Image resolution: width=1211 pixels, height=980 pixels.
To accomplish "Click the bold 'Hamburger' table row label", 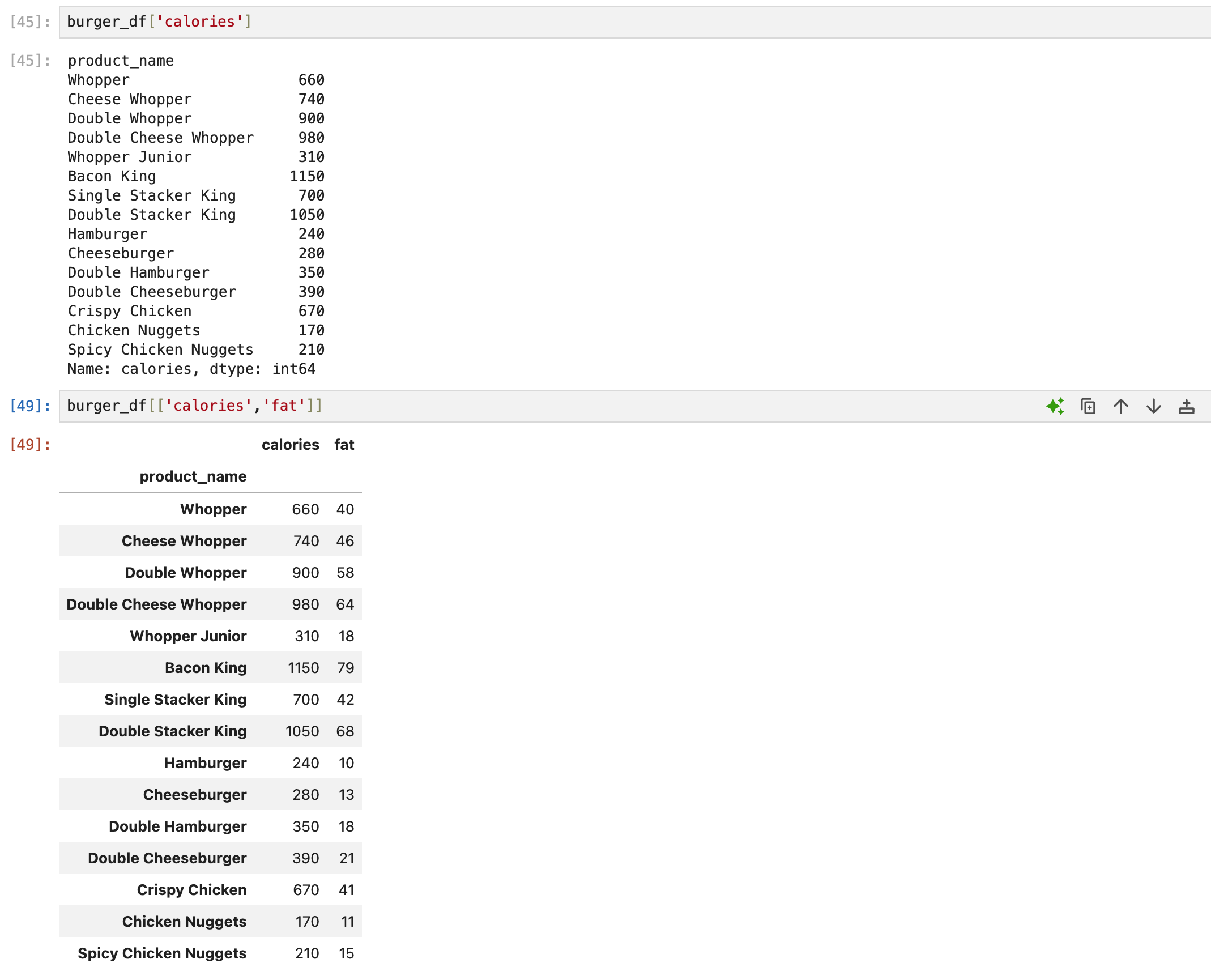I will point(206,763).
